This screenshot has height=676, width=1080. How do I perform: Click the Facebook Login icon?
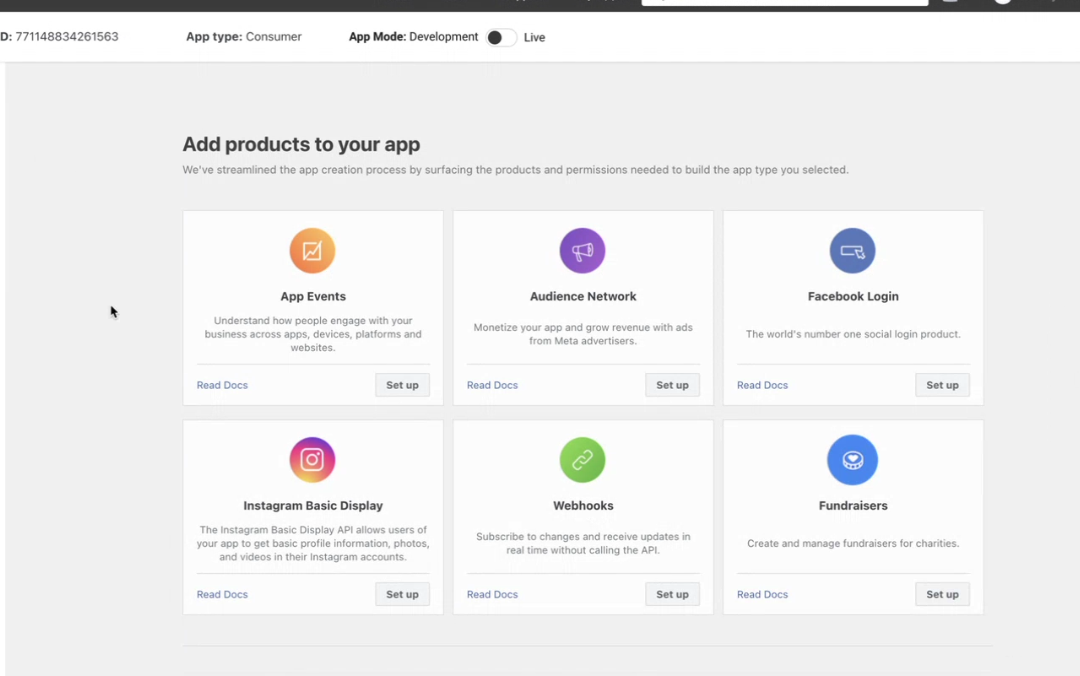click(852, 251)
